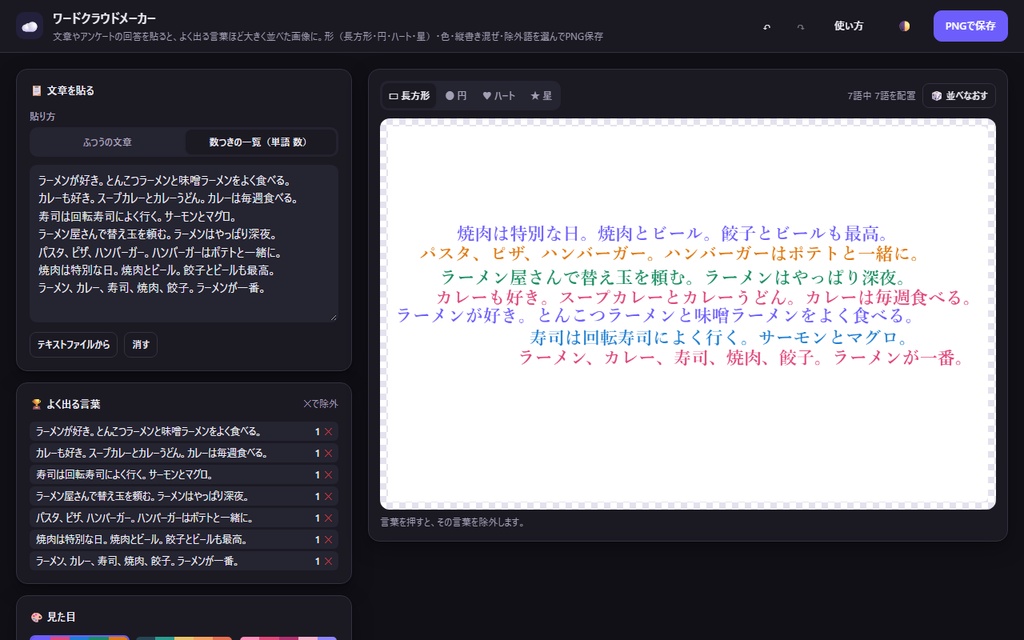Switch paste mode to ふつうの文章

coord(108,142)
